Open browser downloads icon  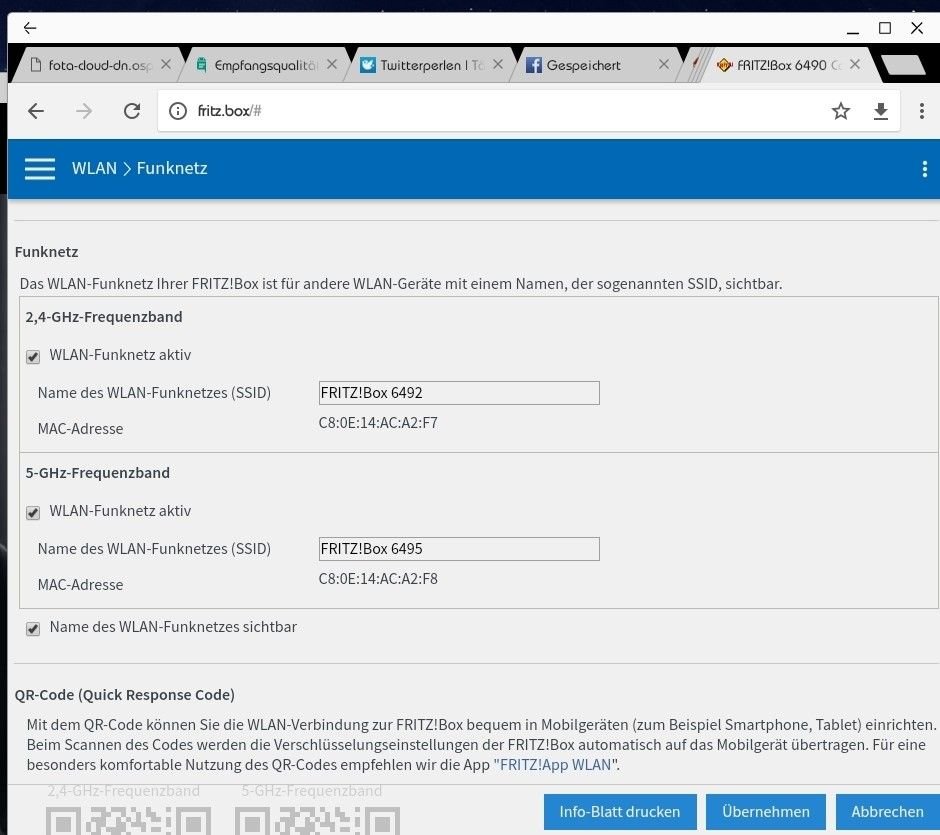tap(881, 111)
